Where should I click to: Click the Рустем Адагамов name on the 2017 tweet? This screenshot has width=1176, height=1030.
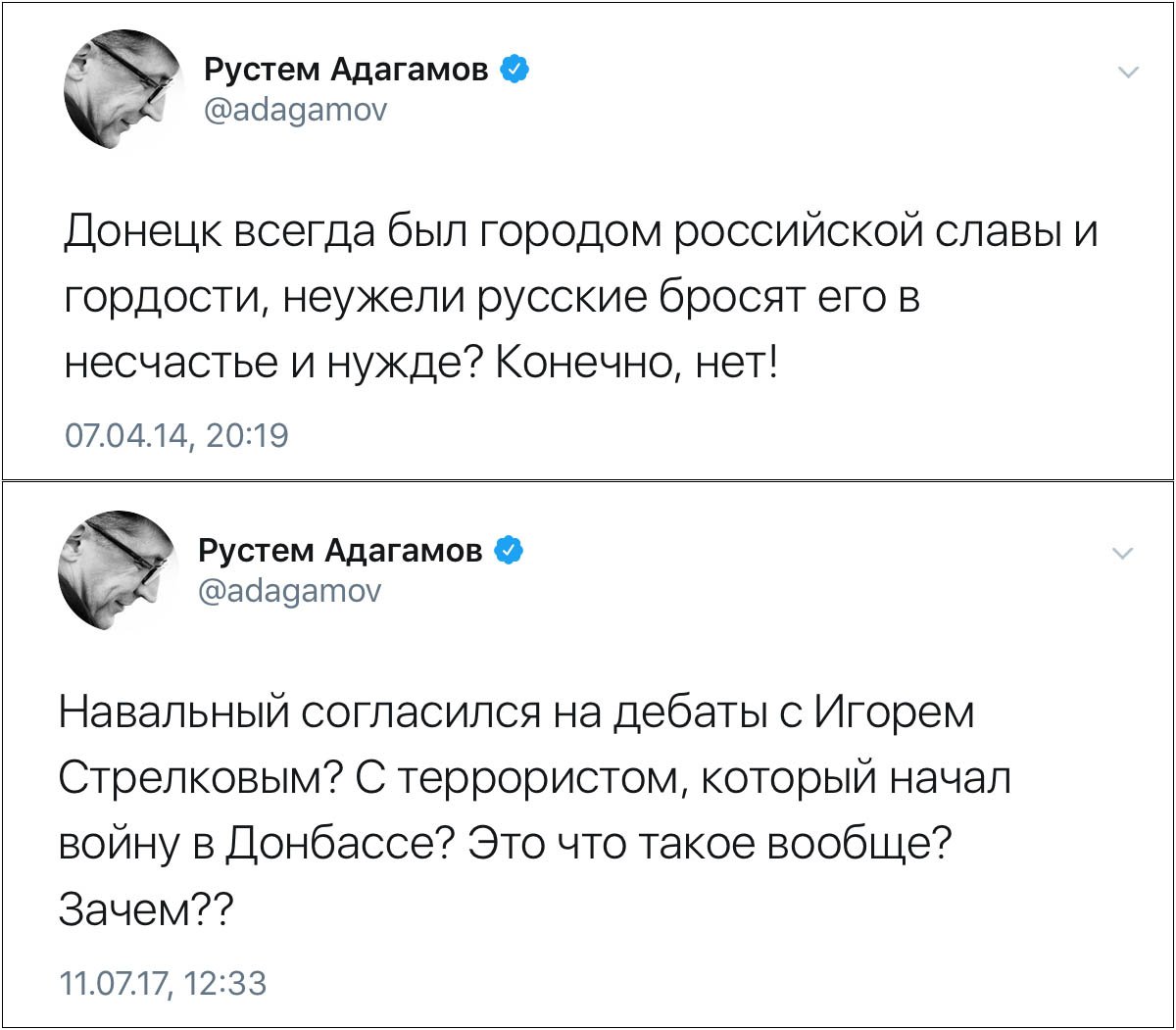pyautogui.click(x=340, y=551)
